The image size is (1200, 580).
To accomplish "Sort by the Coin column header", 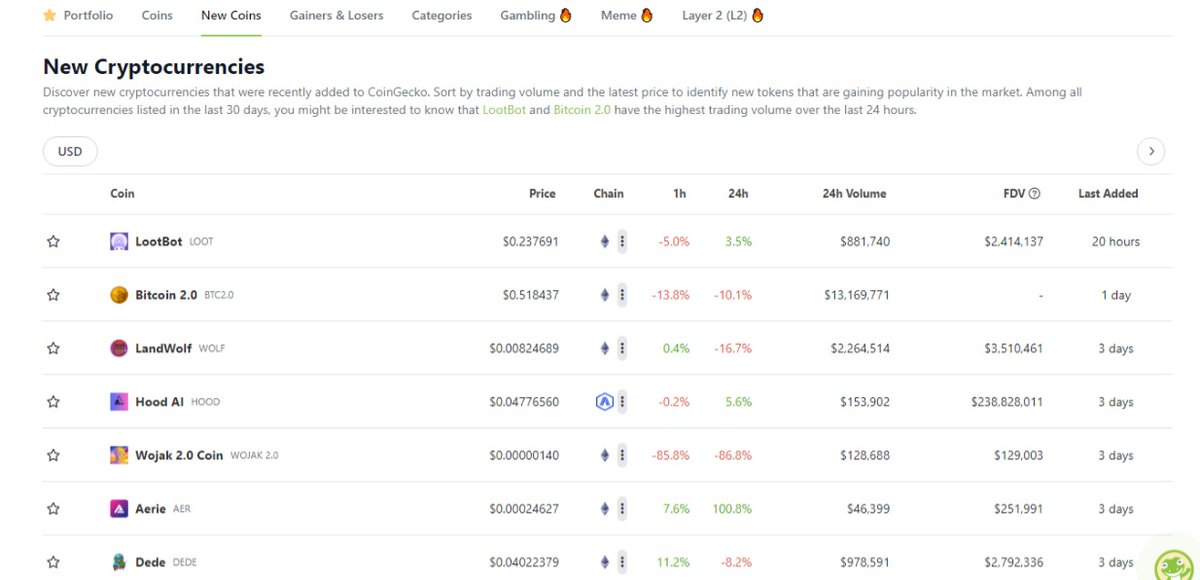I will click(x=122, y=194).
